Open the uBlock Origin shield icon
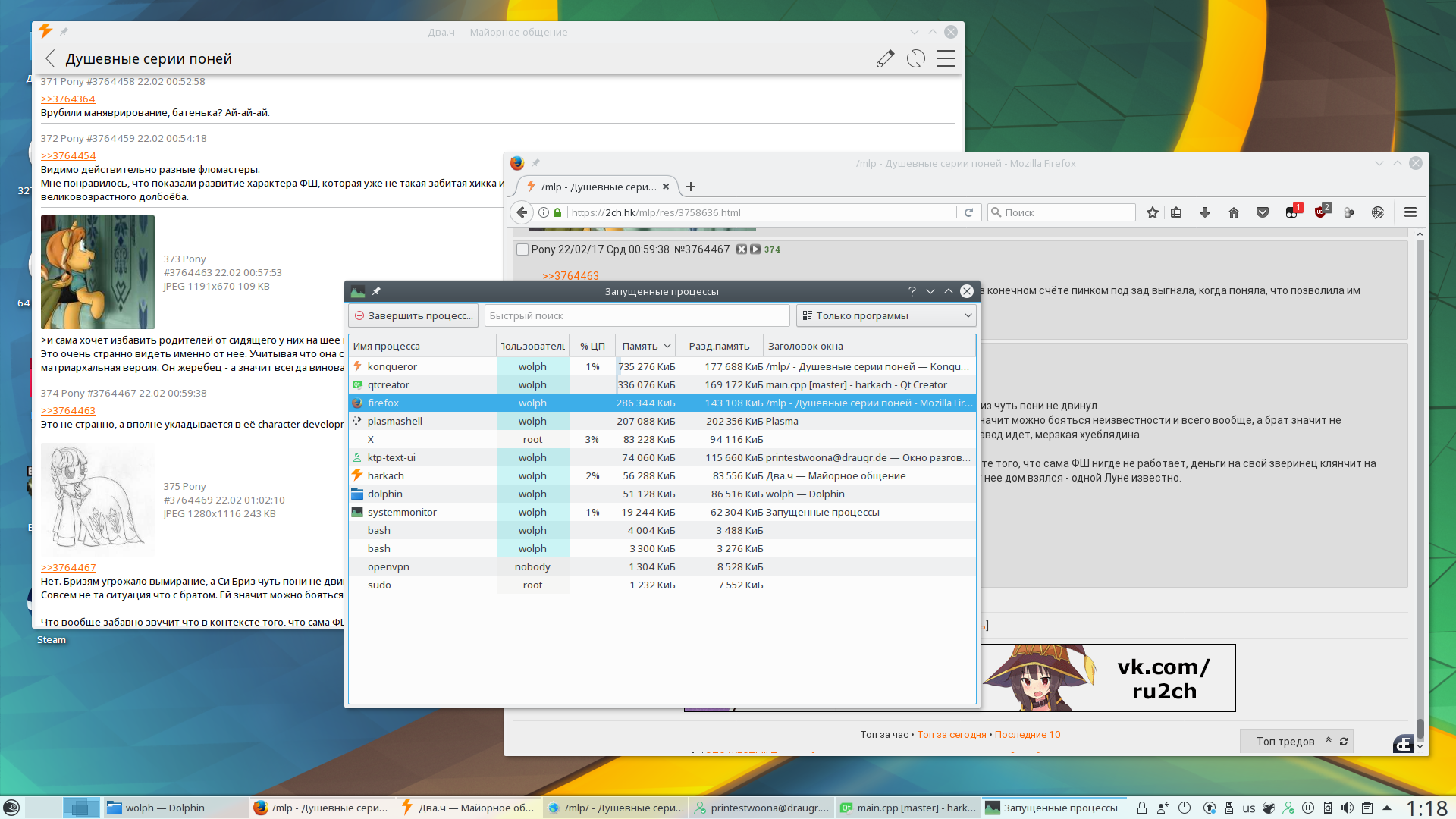The width and height of the screenshot is (1456, 819). pyautogui.click(x=1321, y=212)
